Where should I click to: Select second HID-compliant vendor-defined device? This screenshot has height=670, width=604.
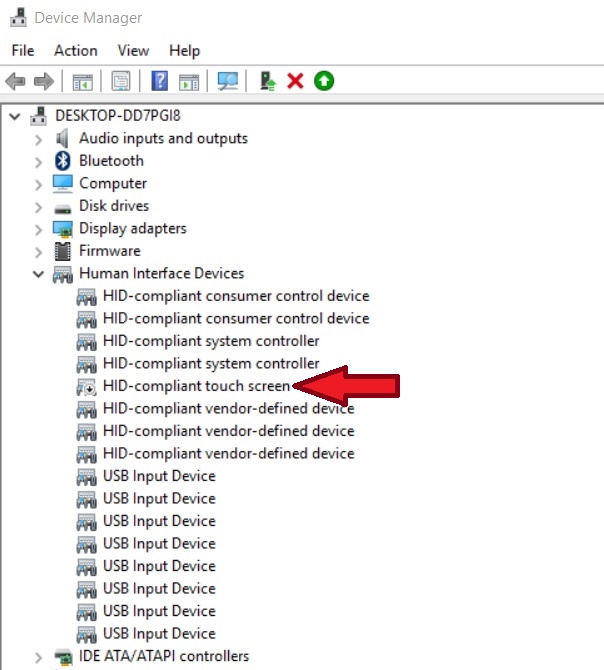coord(229,431)
